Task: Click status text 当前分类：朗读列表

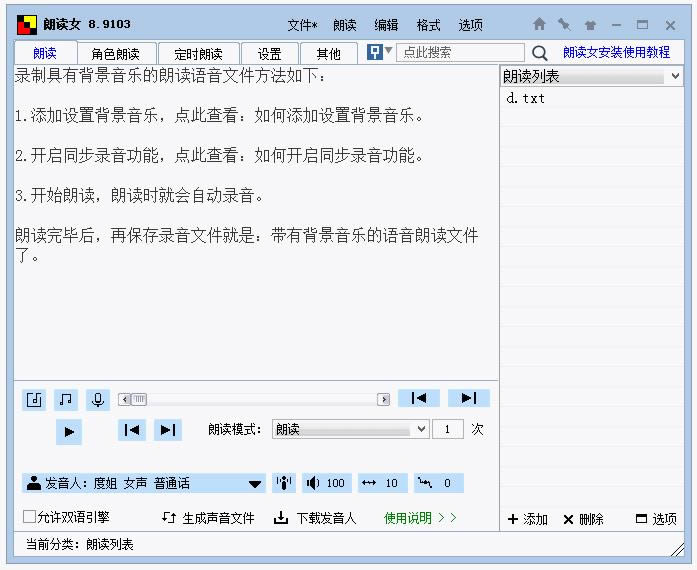Action: pyautogui.click(x=79, y=544)
